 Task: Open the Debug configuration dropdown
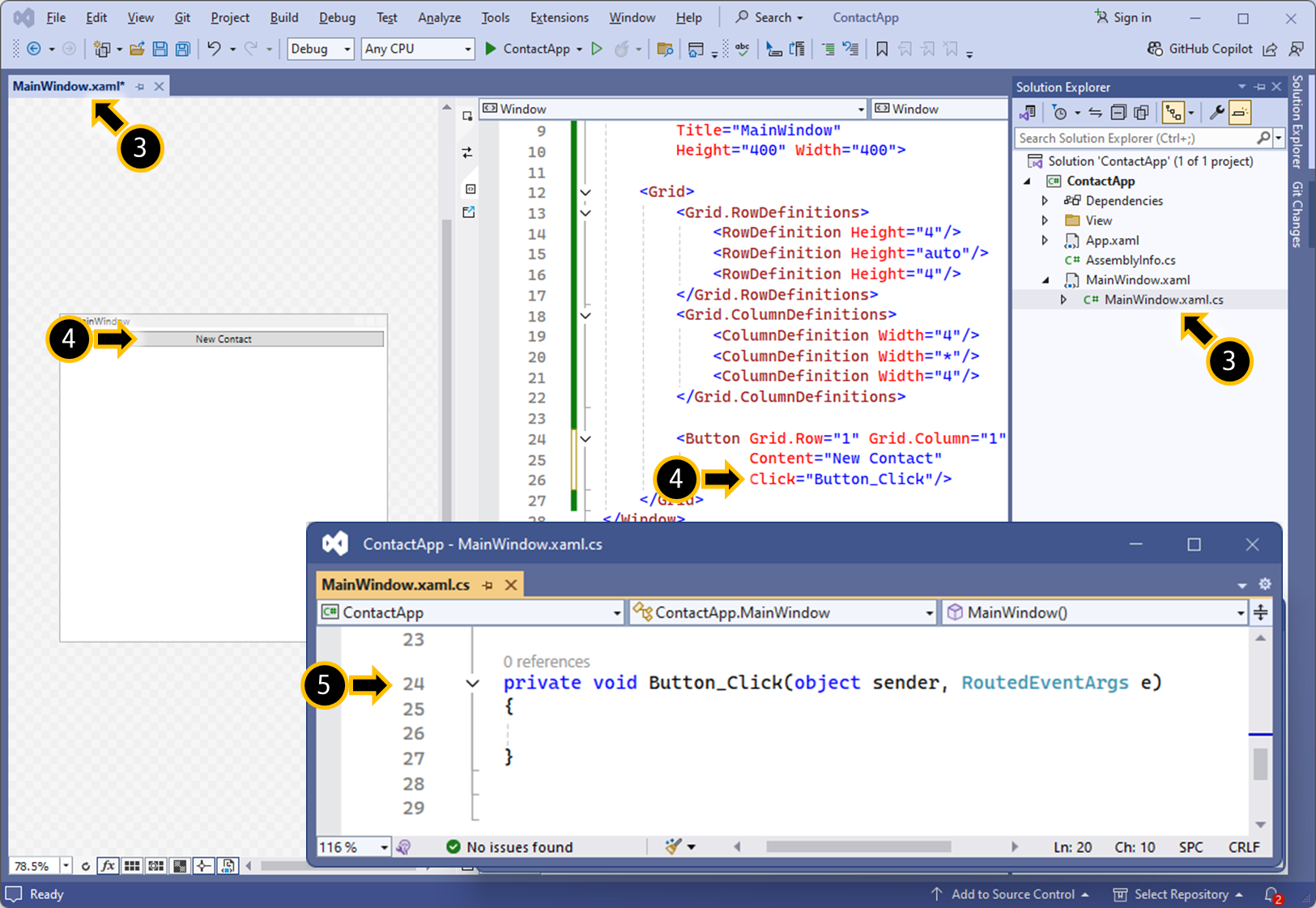click(321, 49)
